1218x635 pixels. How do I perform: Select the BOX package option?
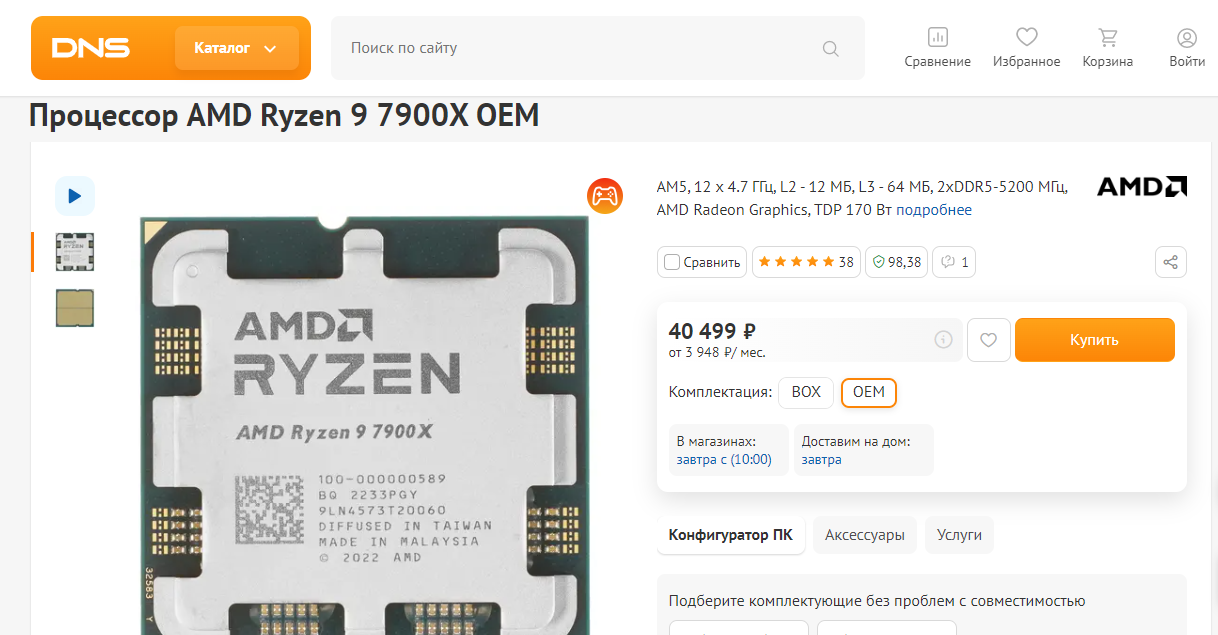[806, 392]
